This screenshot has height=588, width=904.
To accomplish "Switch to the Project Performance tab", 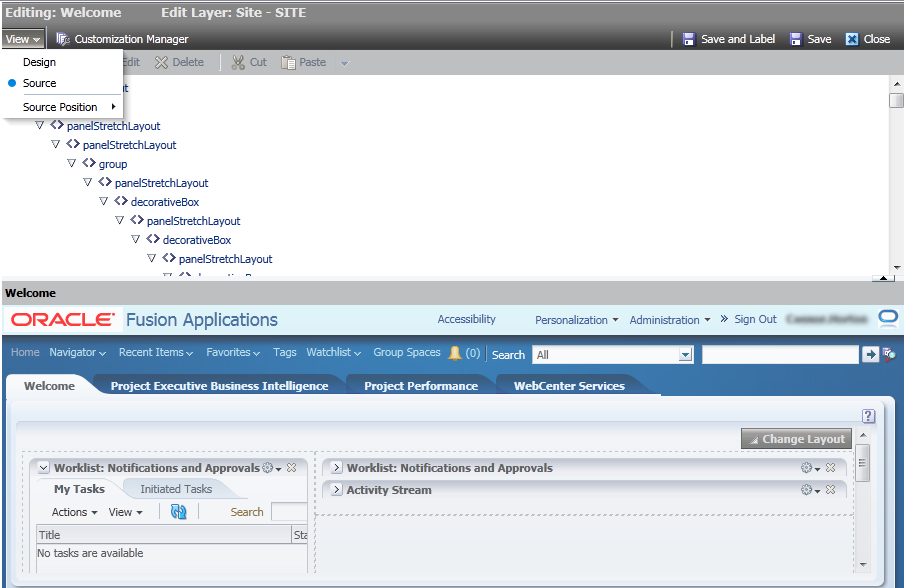I will pyautogui.click(x=421, y=386).
